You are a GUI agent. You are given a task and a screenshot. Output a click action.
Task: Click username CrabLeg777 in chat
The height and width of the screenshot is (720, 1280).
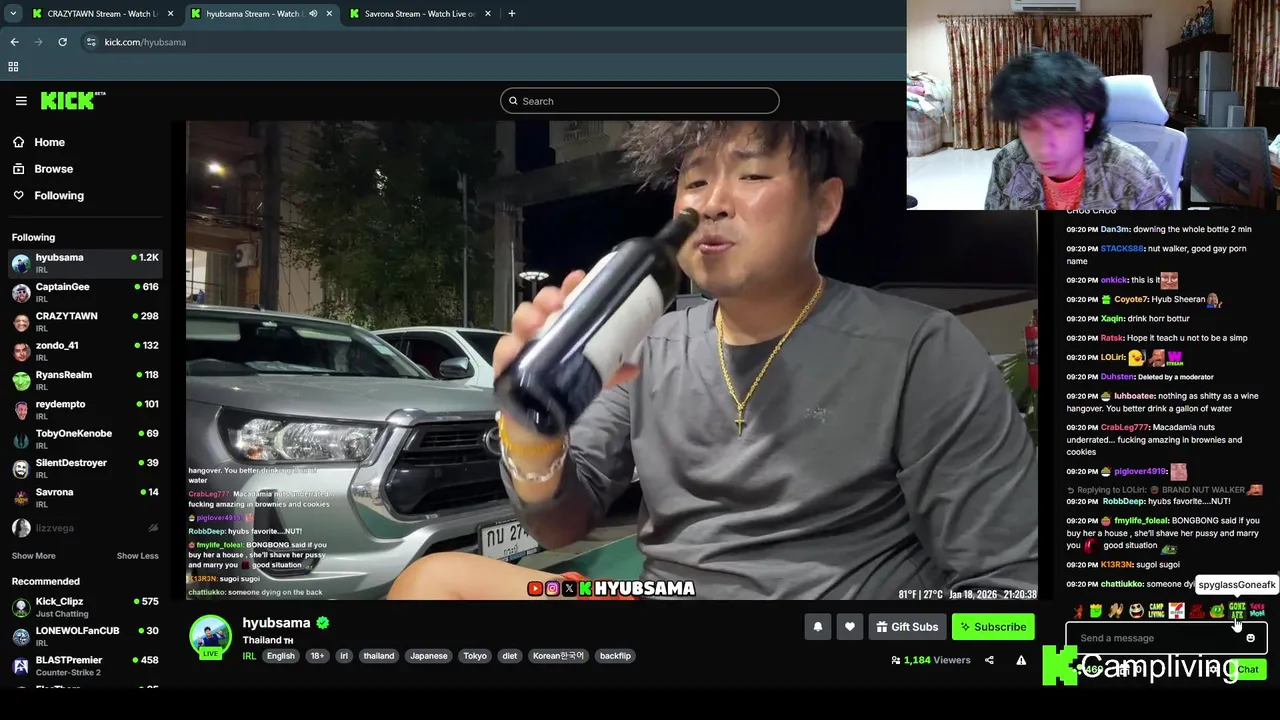pos(1124,427)
